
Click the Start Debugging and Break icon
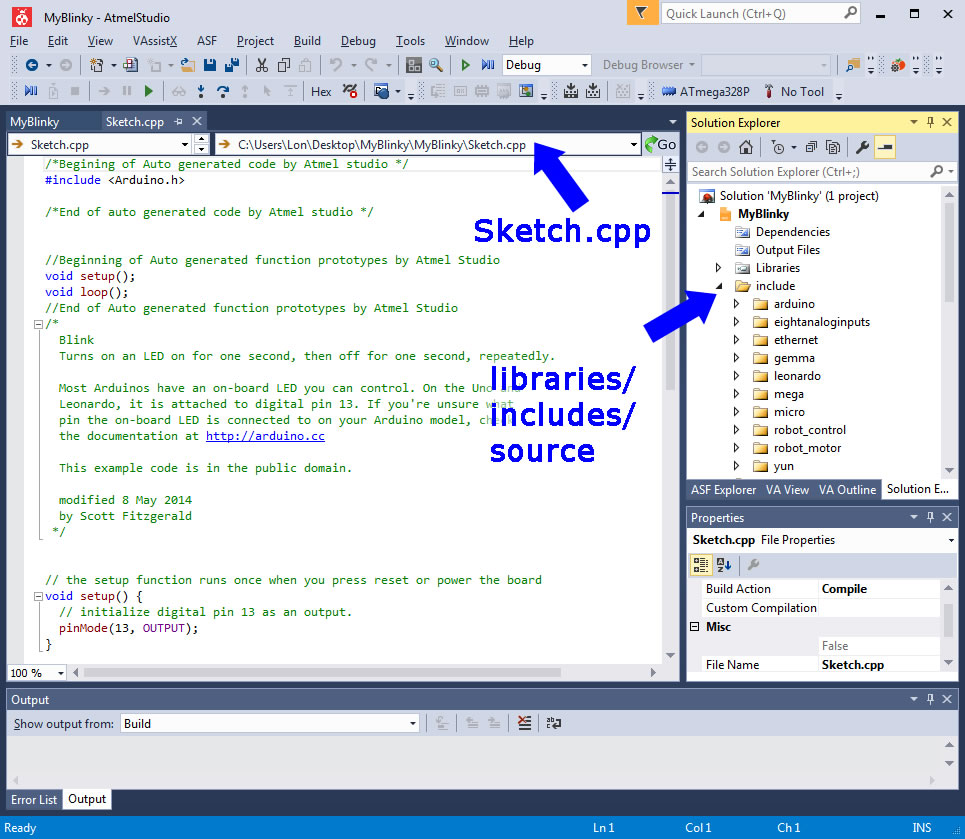tap(487, 65)
